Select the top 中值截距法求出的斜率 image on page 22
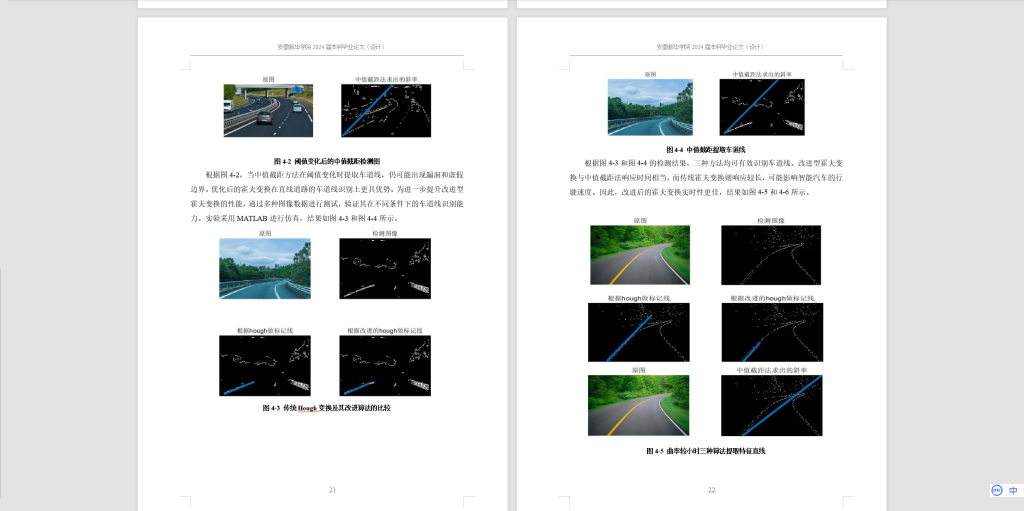Image resolution: width=1024 pixels, height=511 pixels. click(762, 107)
